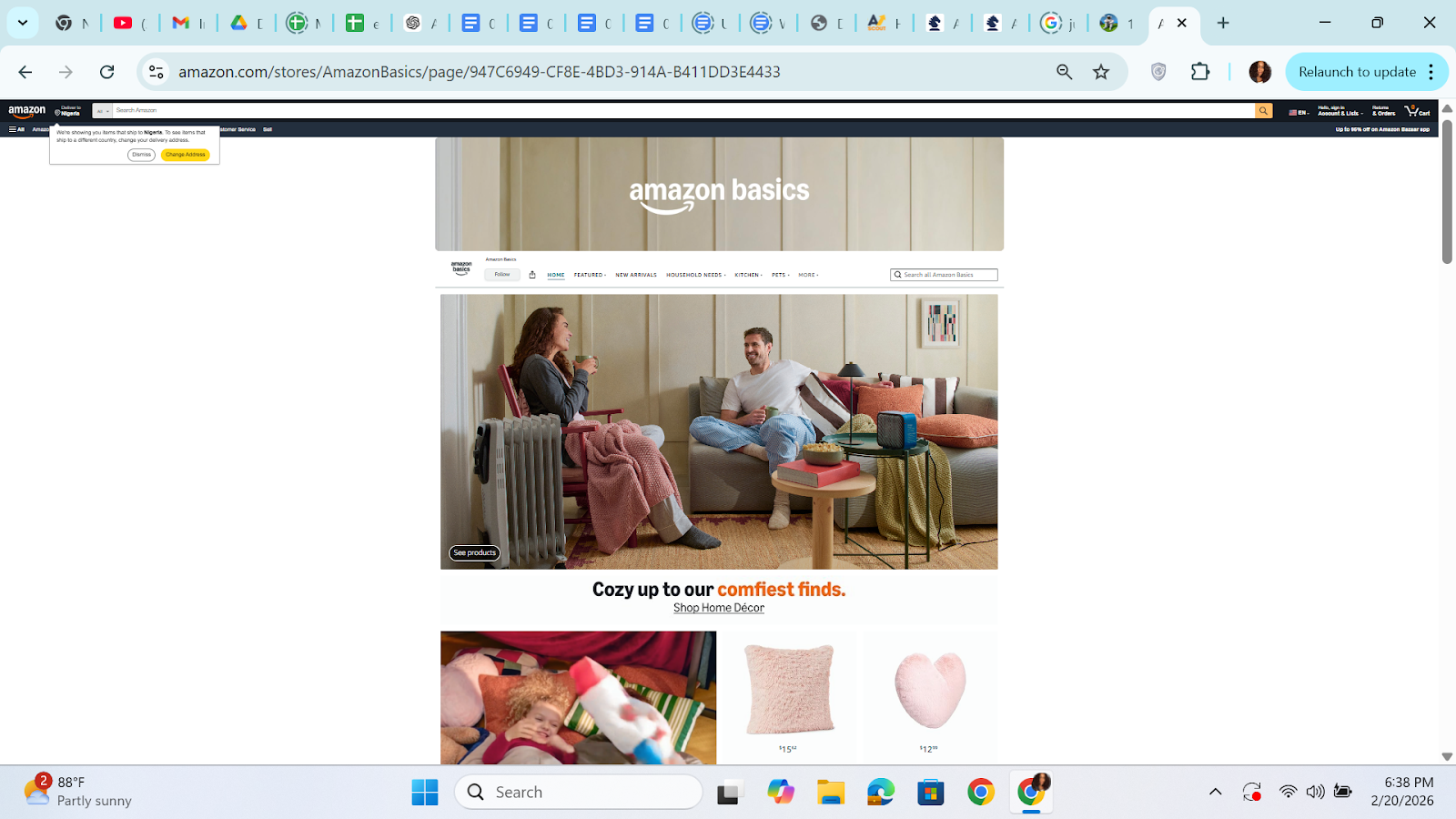Click the Relaunch to update button

[1357, 72]
